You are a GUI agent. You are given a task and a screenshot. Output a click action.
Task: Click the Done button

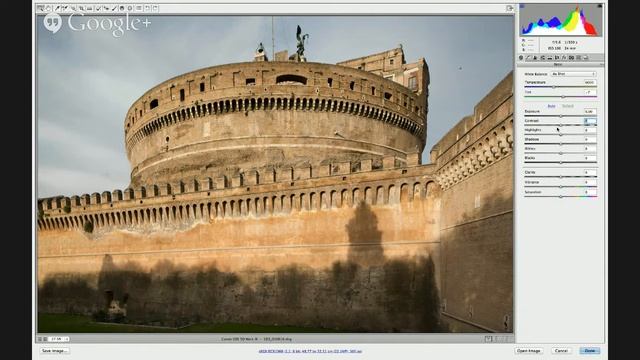[x=590, y=351]
